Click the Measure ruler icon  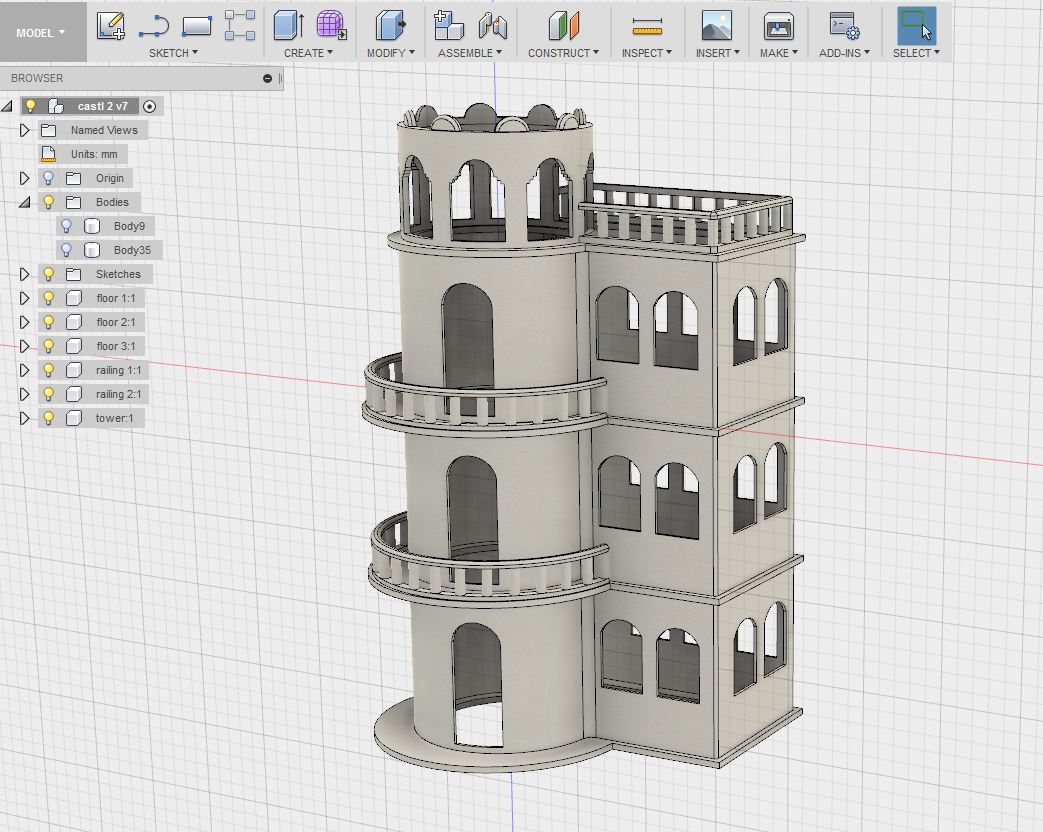click(x=647, y=27)
